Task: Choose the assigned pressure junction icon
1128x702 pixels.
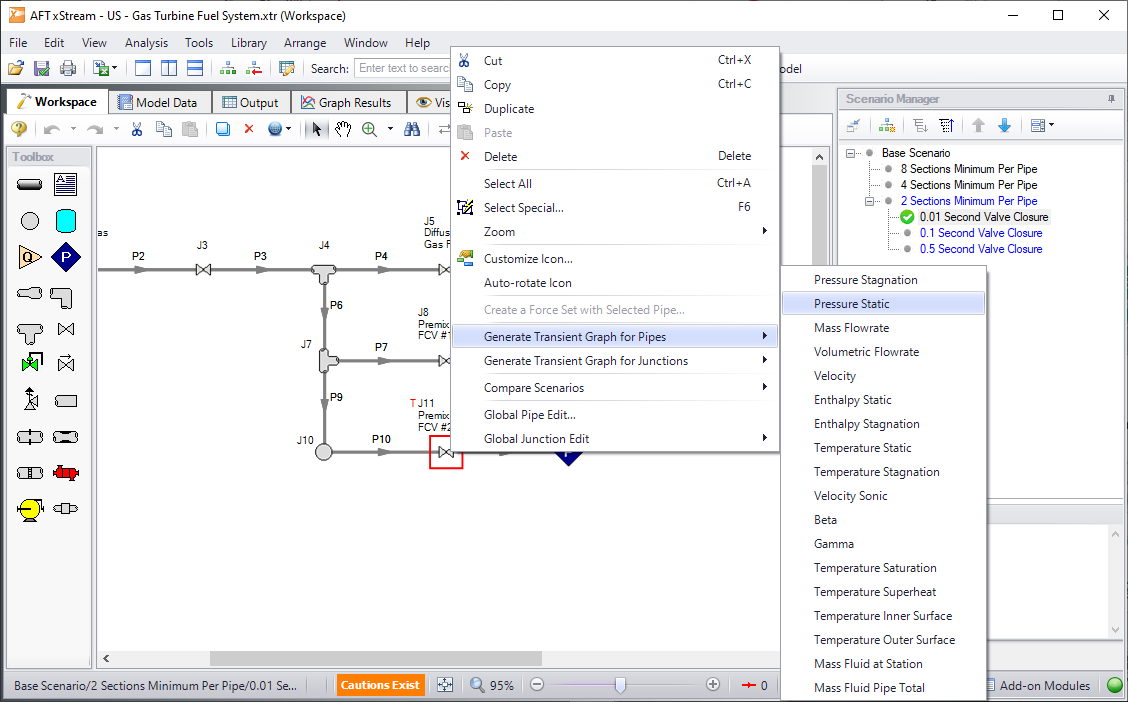Action: (x=66, y=257)
